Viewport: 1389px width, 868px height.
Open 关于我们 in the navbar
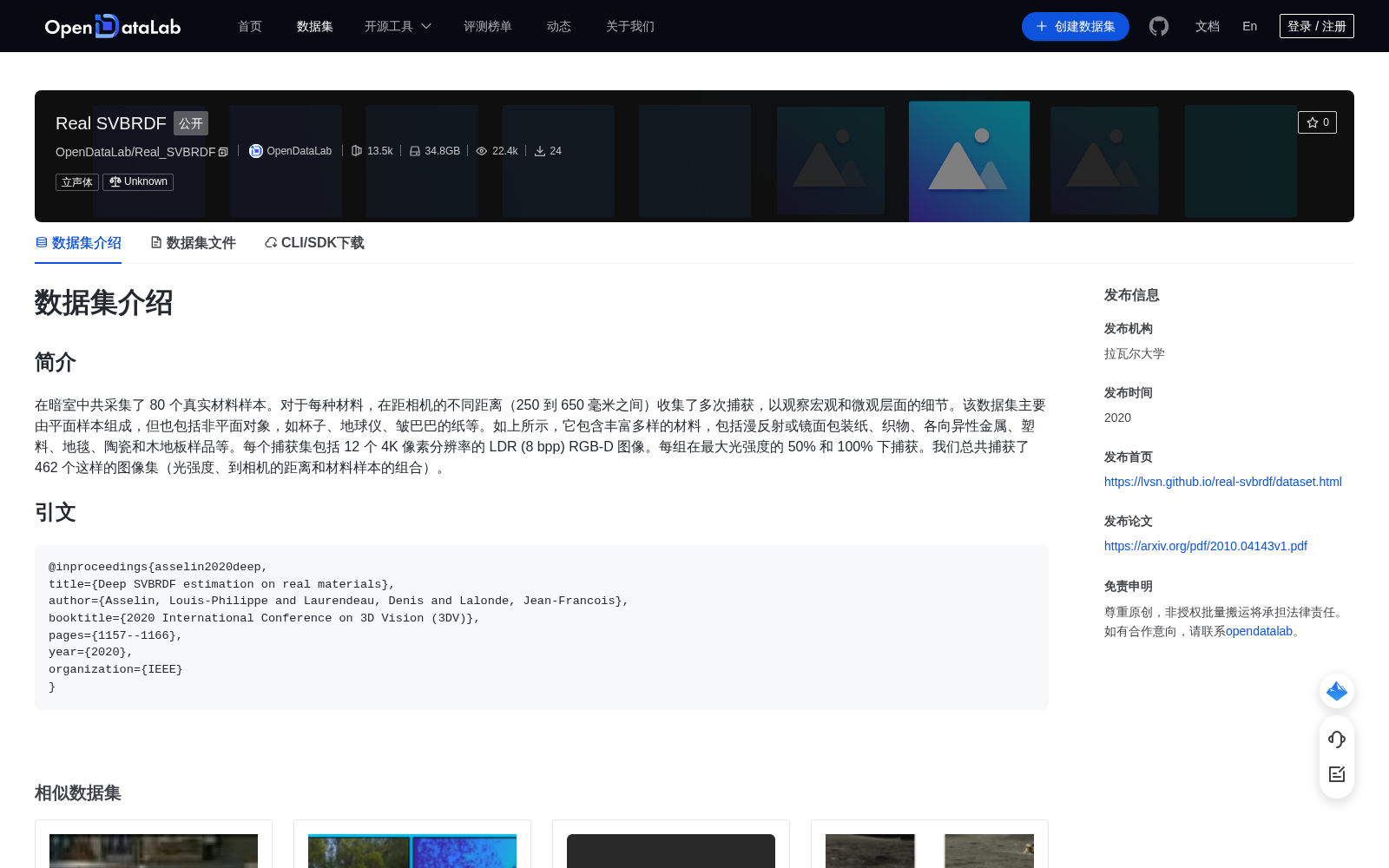coord(630,26)
